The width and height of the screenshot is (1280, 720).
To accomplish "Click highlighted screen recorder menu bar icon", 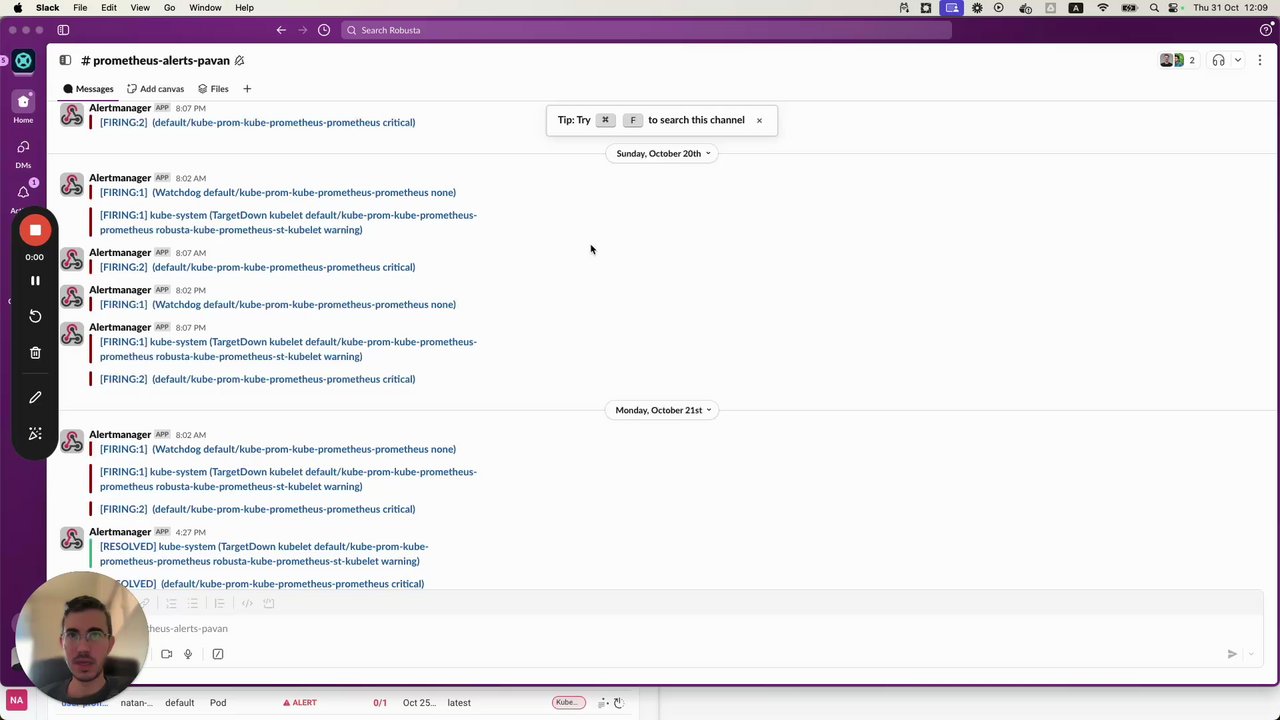I will (x=952, y=8).
